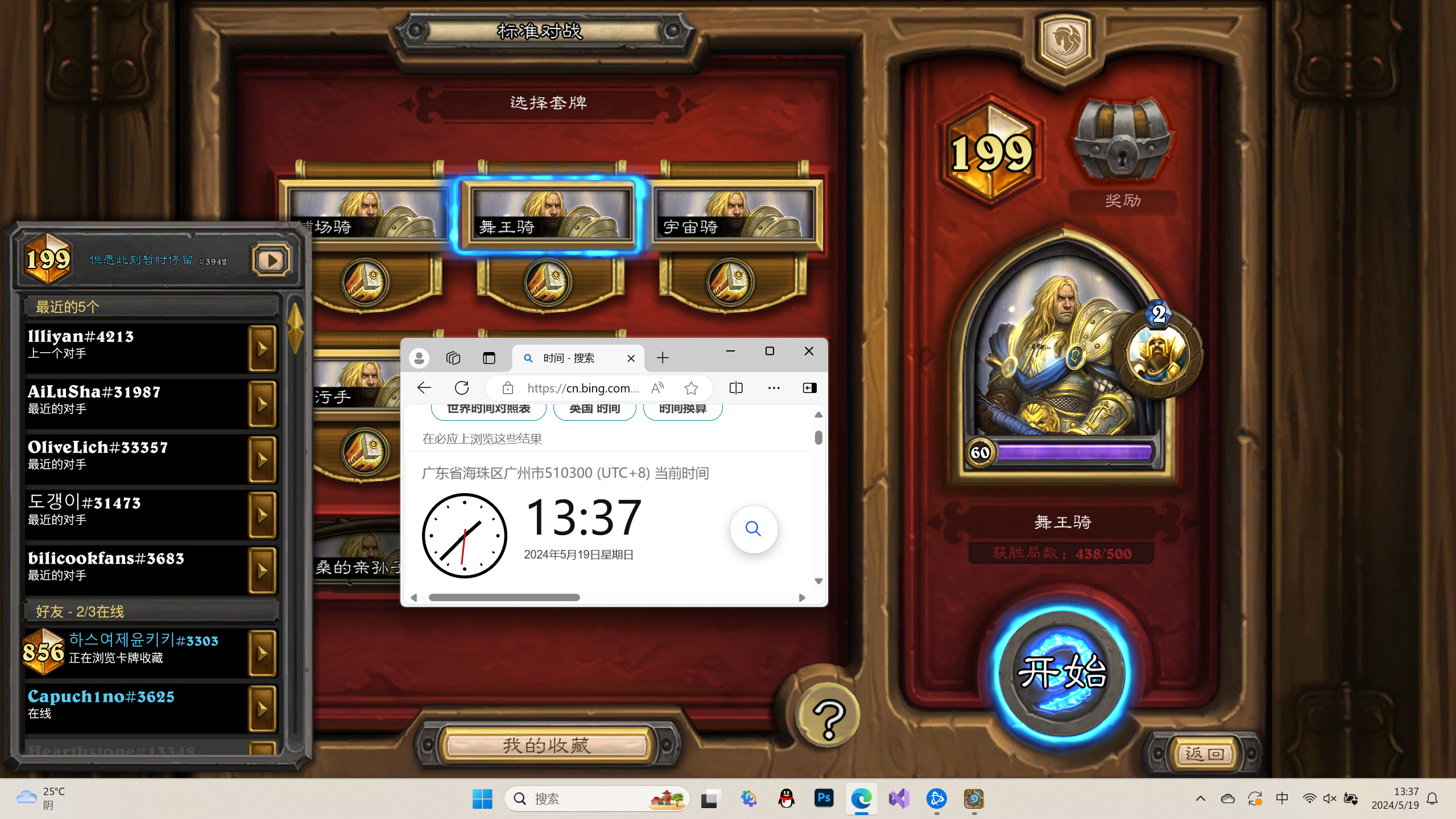
Task: Show hidden system tray icons
Action: pyautogui.click(x=1201, y=799)
